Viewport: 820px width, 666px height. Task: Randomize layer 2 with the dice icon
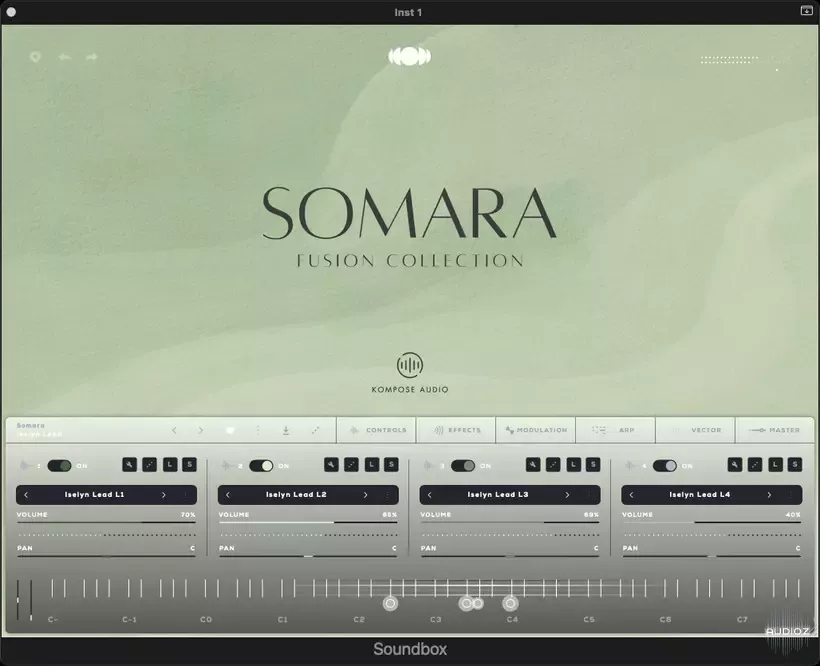(351, 464)
